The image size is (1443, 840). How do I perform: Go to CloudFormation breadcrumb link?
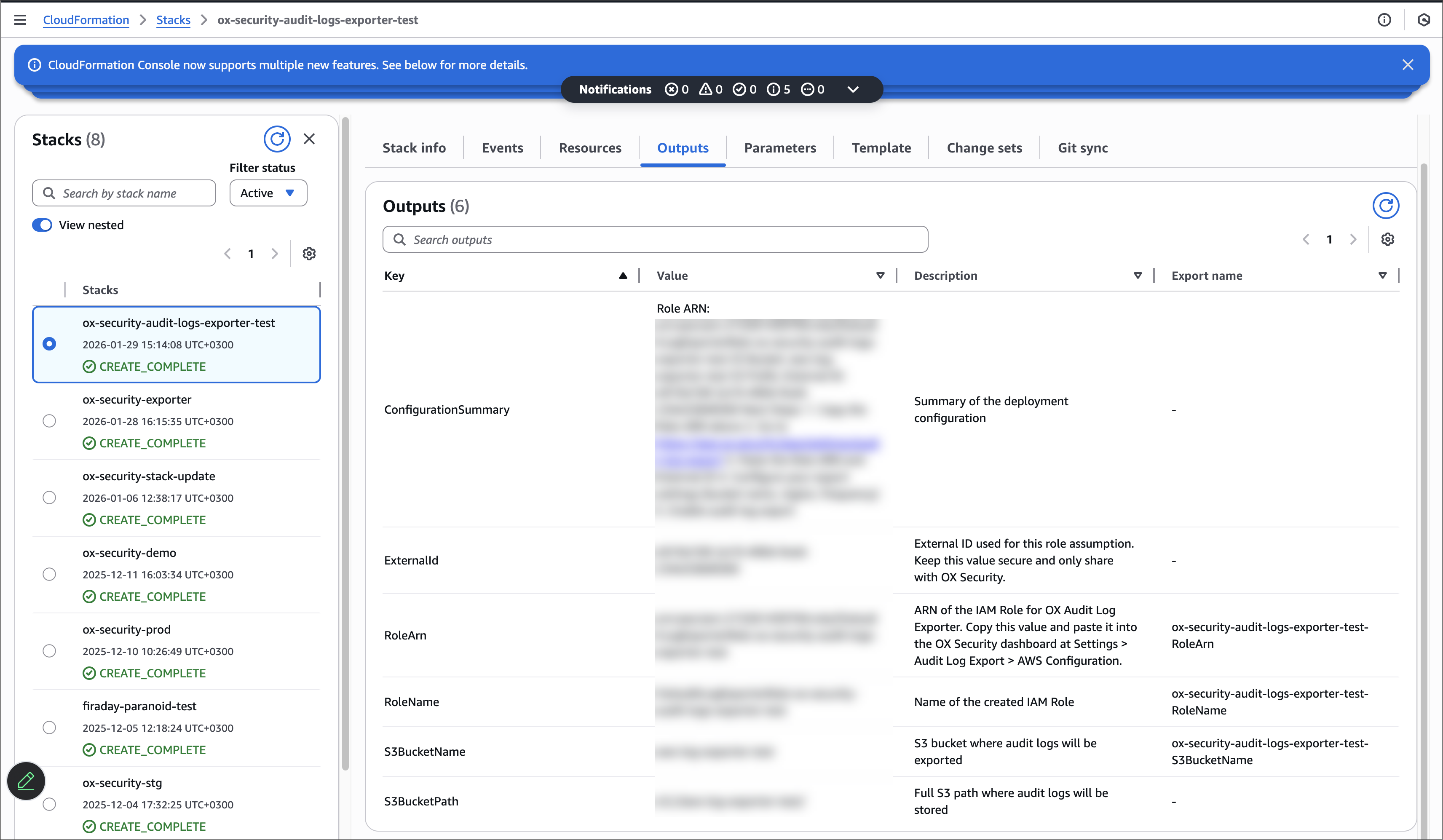tap(86, 20)
